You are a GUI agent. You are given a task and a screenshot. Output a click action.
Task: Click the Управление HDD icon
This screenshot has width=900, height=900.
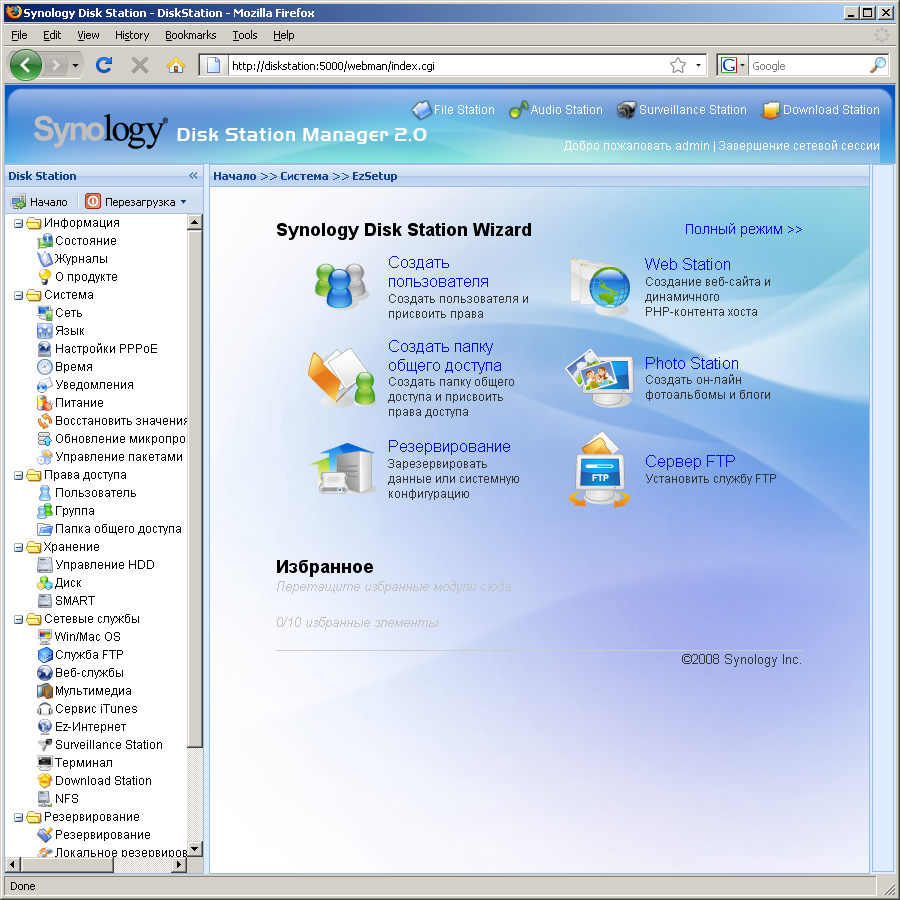pyautogui.click(x=45, y=565)
